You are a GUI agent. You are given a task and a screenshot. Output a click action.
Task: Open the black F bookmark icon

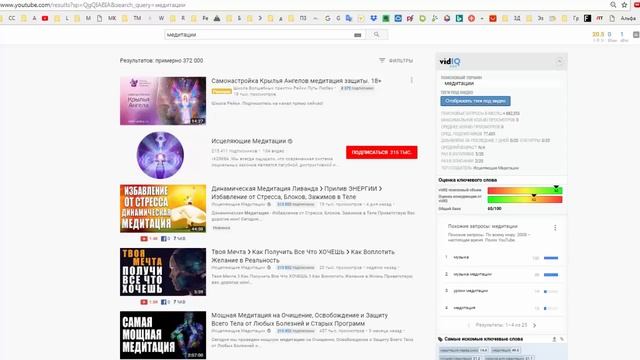point(587,18)
